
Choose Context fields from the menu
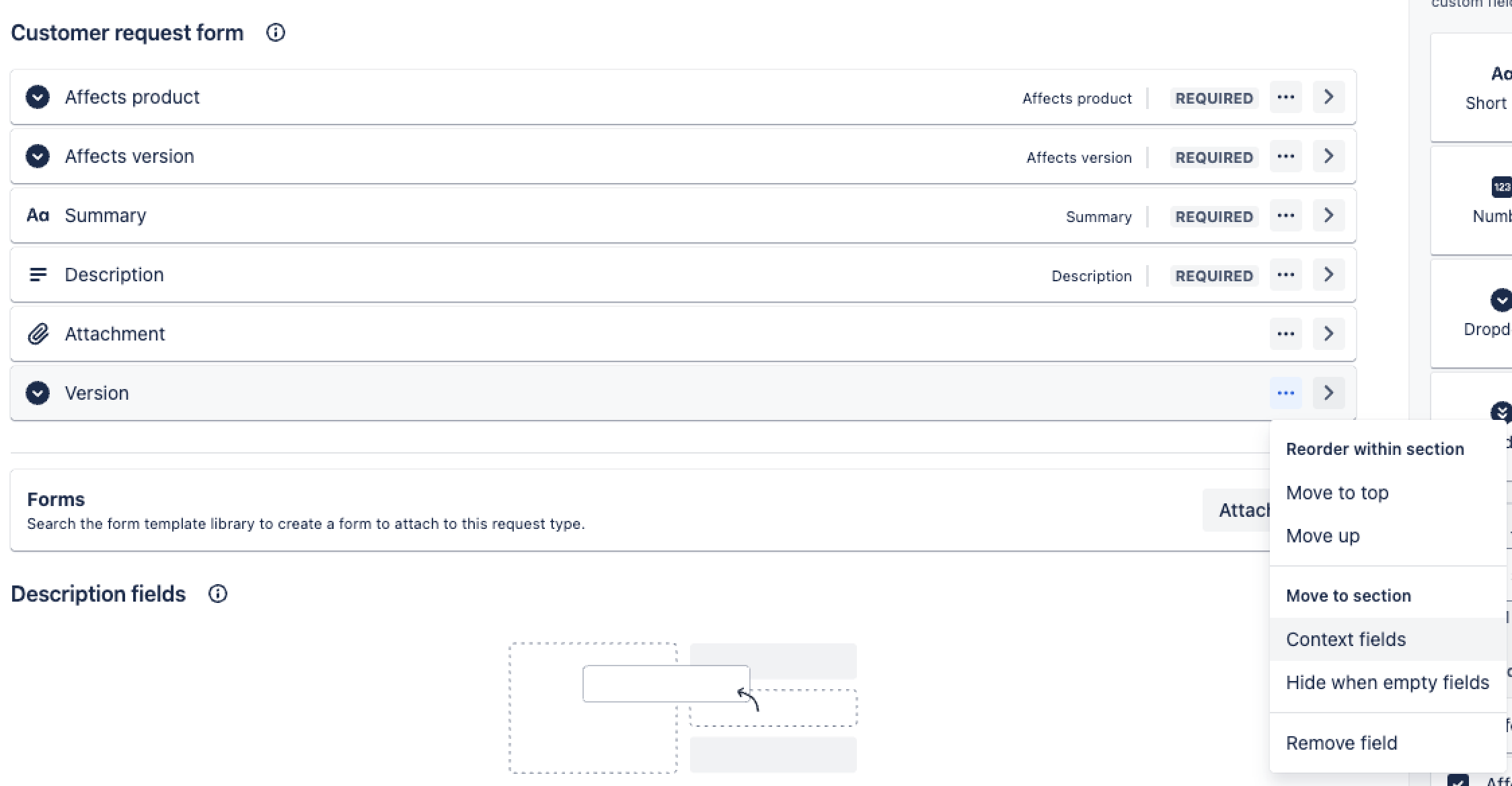(x=1346, y=639)
